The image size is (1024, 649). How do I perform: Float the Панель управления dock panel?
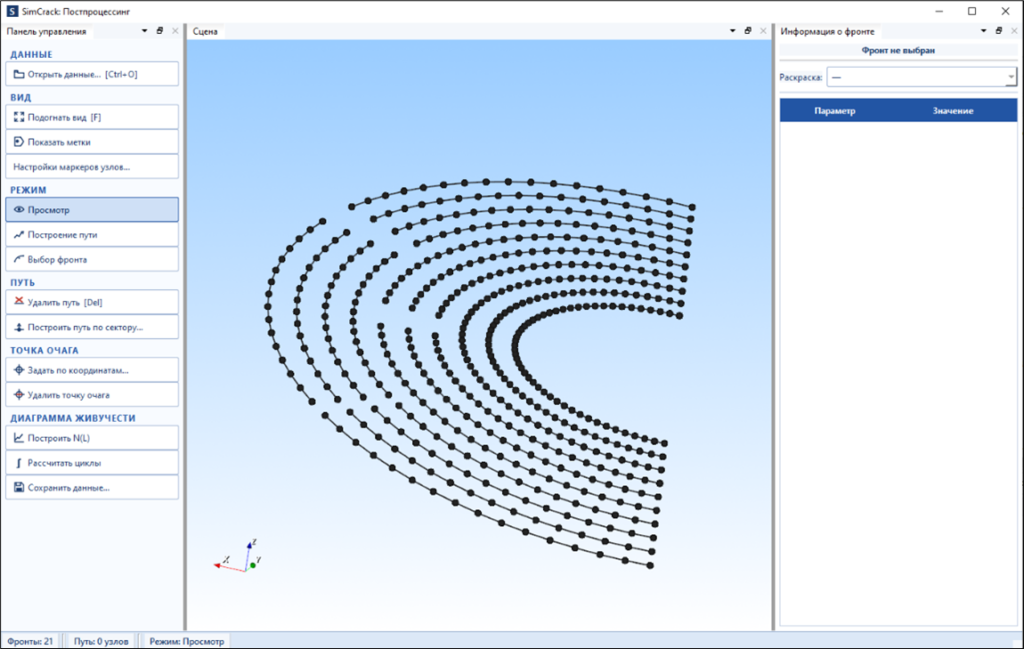159,31
